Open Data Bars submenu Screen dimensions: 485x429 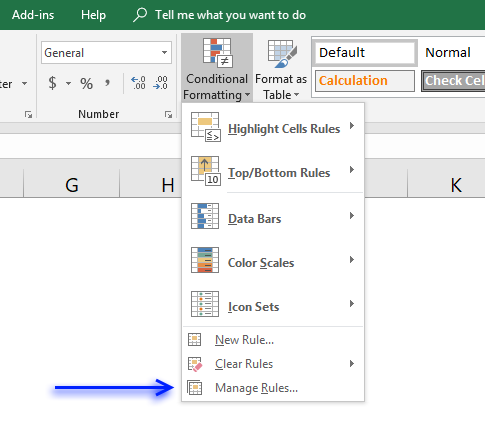tap(273, 217)
